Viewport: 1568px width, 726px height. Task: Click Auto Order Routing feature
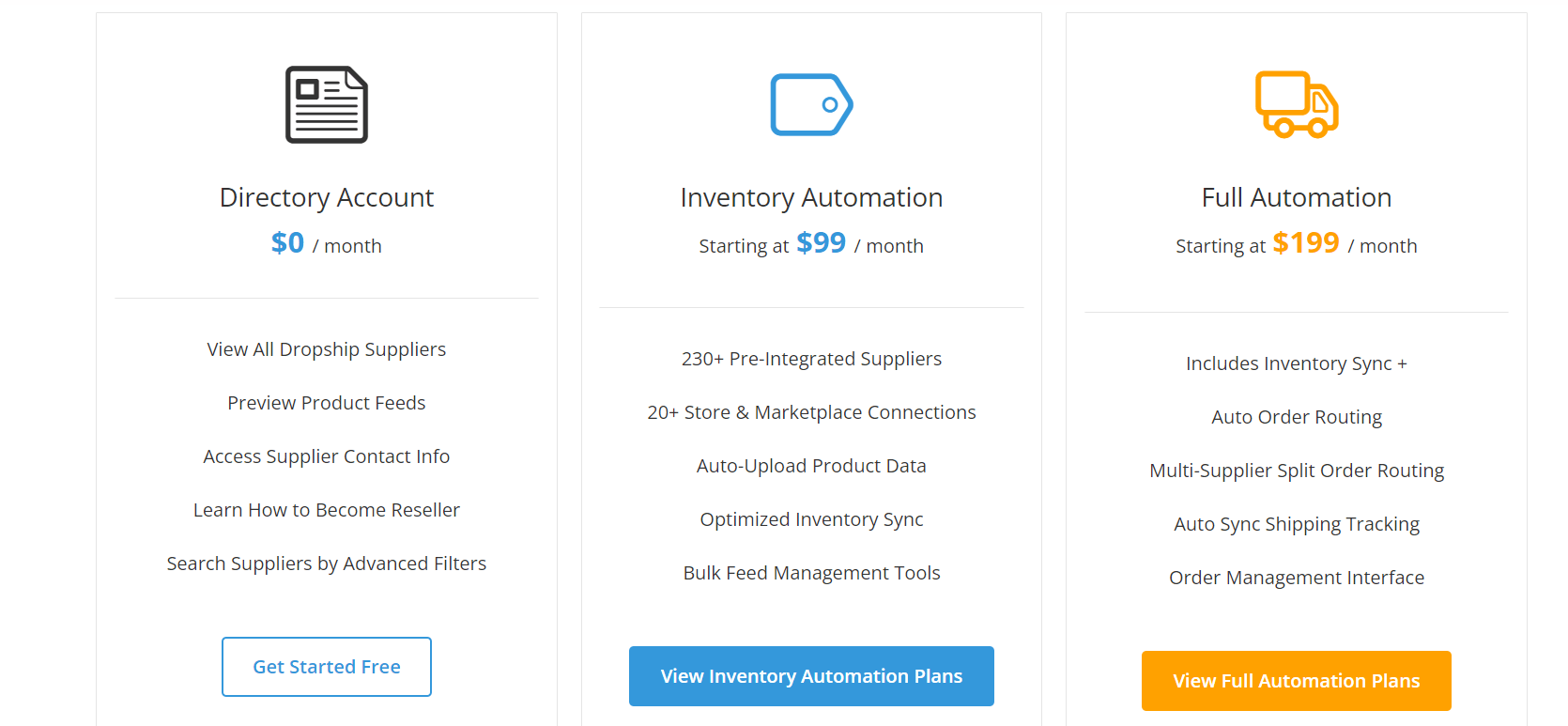click(1297, 417)
